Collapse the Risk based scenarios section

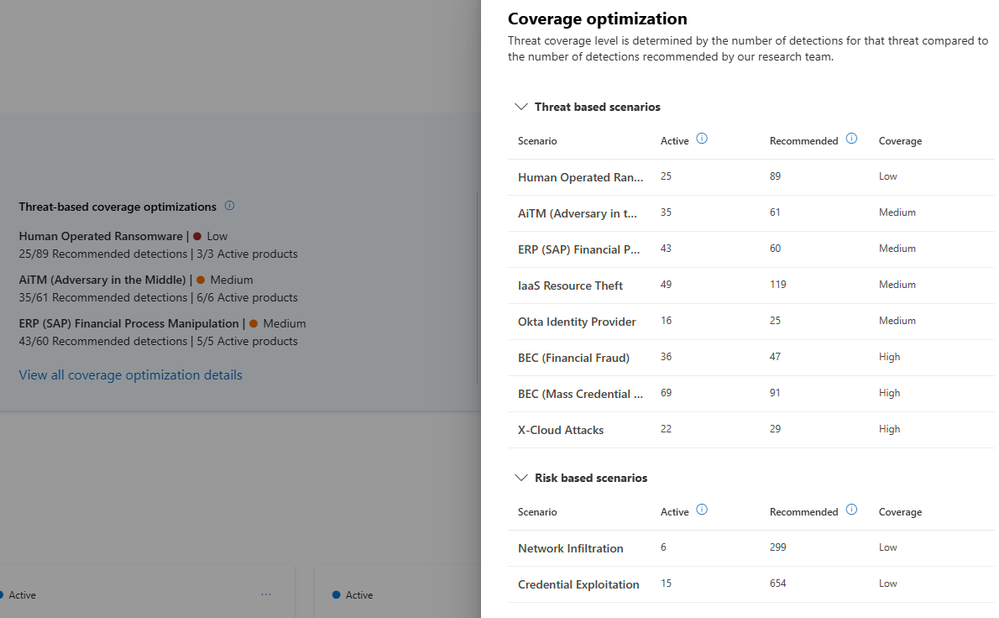(521, 478)
